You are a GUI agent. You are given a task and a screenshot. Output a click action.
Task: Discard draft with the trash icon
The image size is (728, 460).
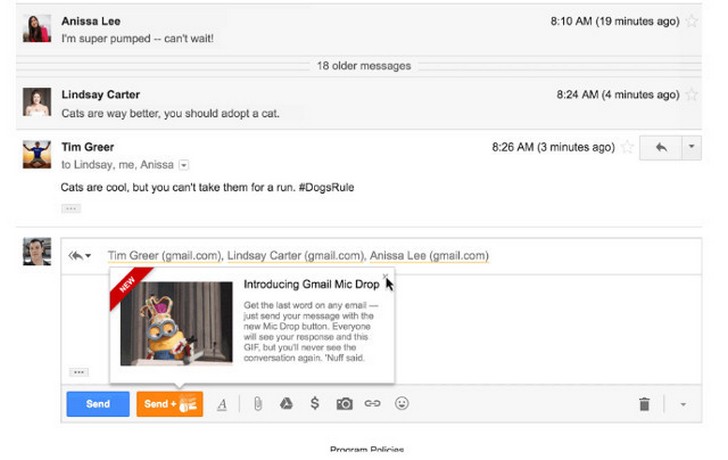pos(644,404)
